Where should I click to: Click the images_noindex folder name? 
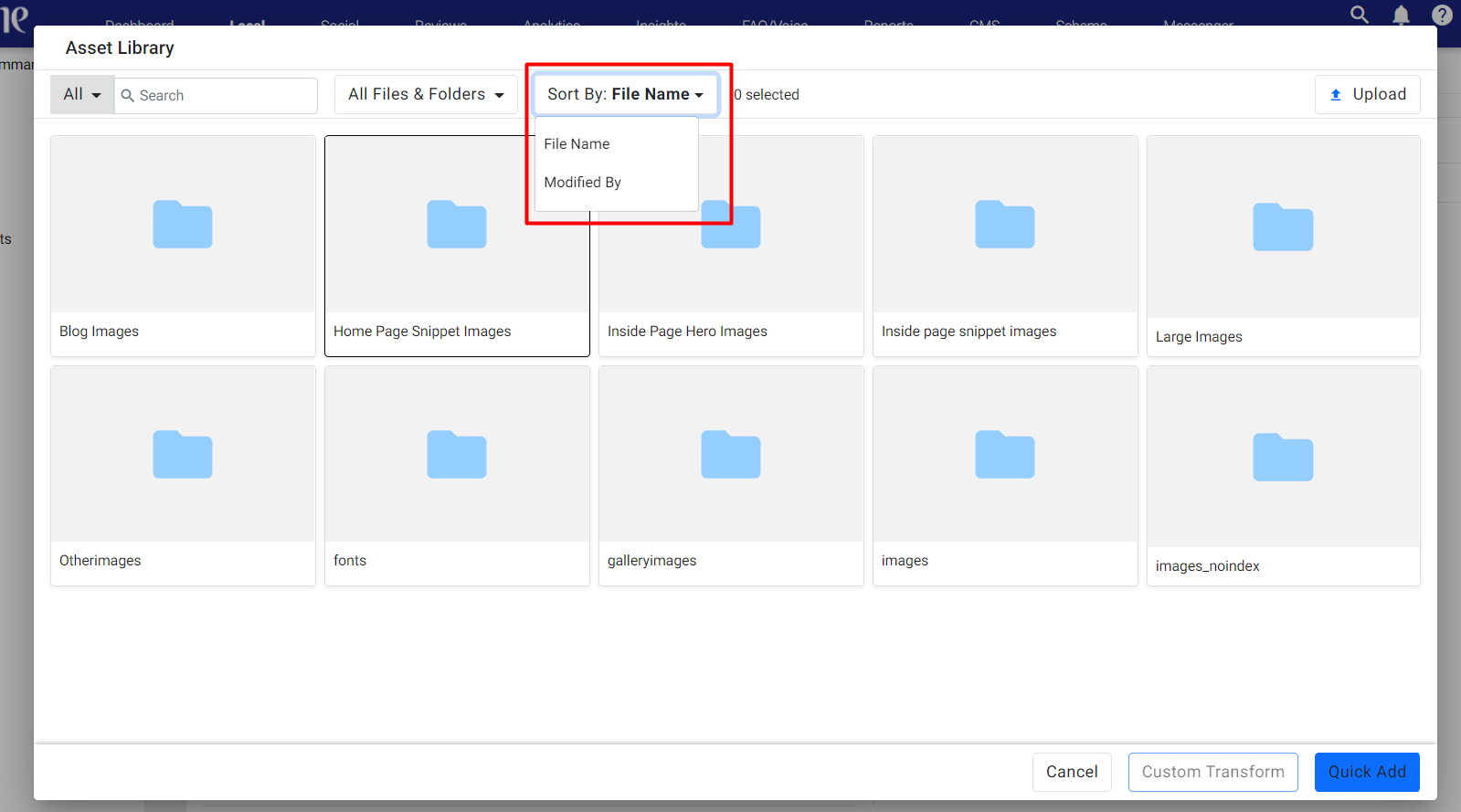[1208, 566]
